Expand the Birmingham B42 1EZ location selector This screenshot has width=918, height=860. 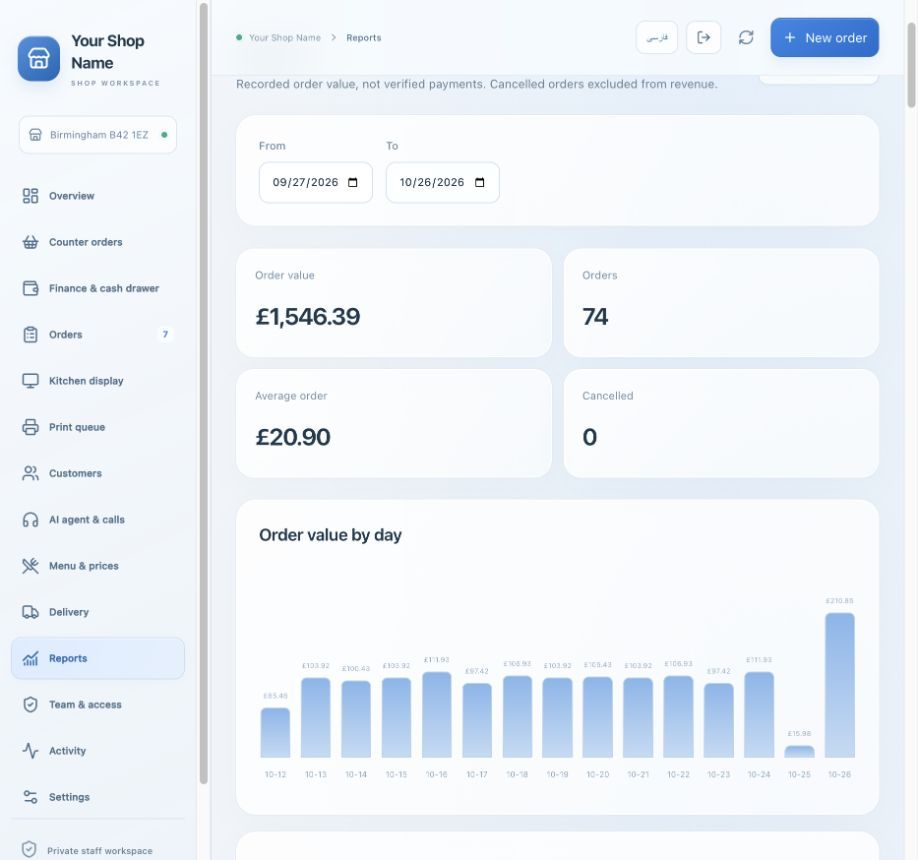point(98,135)
